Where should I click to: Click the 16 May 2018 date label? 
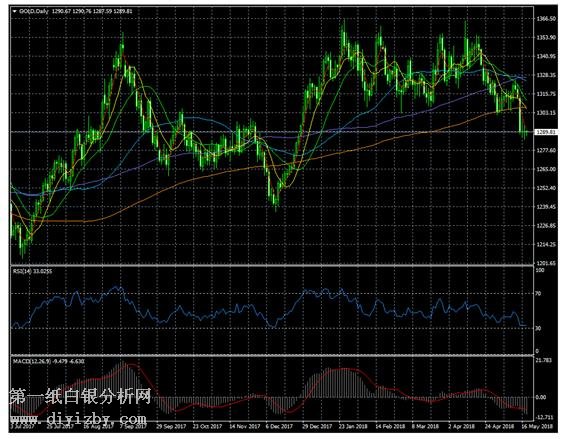pyautogui.click(x=537, y=426)
